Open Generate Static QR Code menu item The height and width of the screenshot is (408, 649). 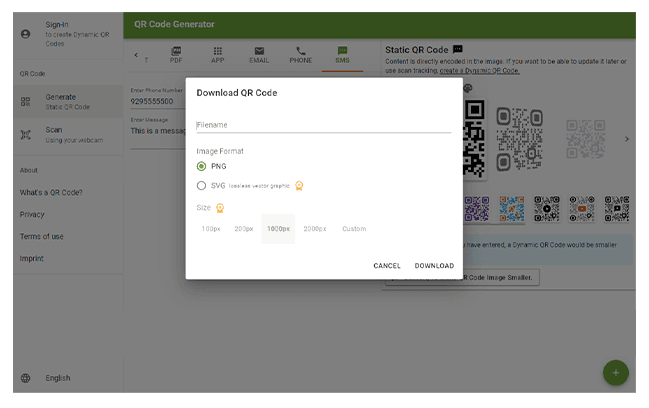(x=68, y=101)
